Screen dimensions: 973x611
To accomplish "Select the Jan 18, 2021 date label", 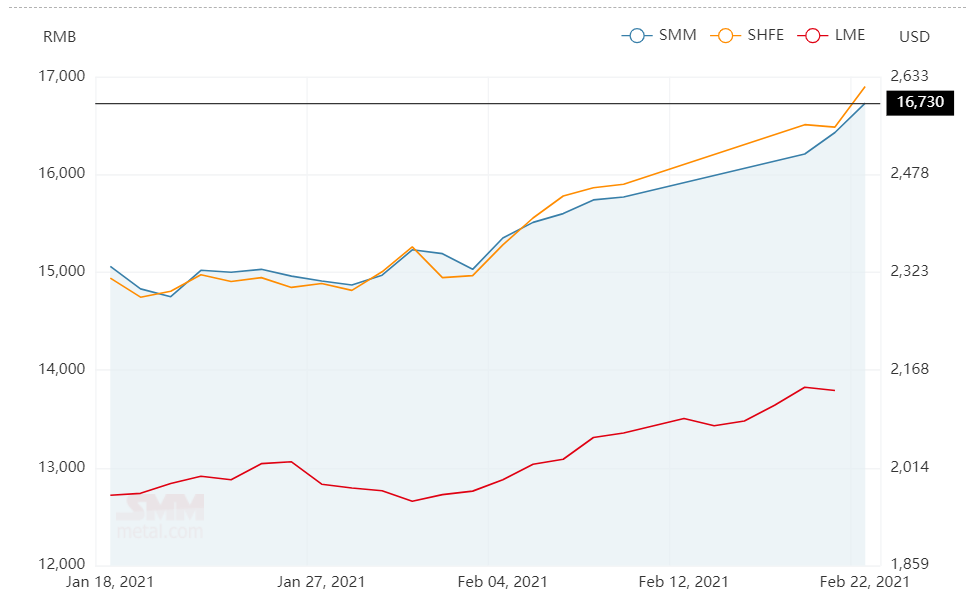I will pyautogui.click(x=110, y=582).
